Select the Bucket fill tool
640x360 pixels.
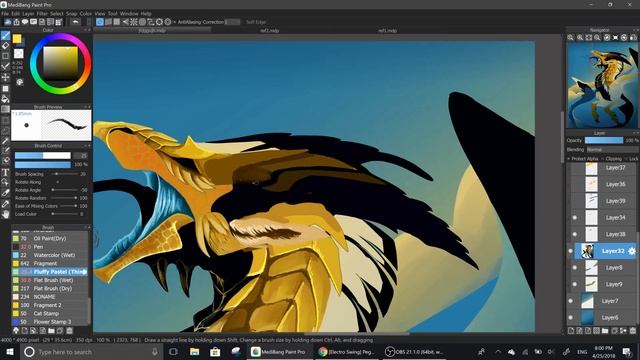(x=5, y=99)
